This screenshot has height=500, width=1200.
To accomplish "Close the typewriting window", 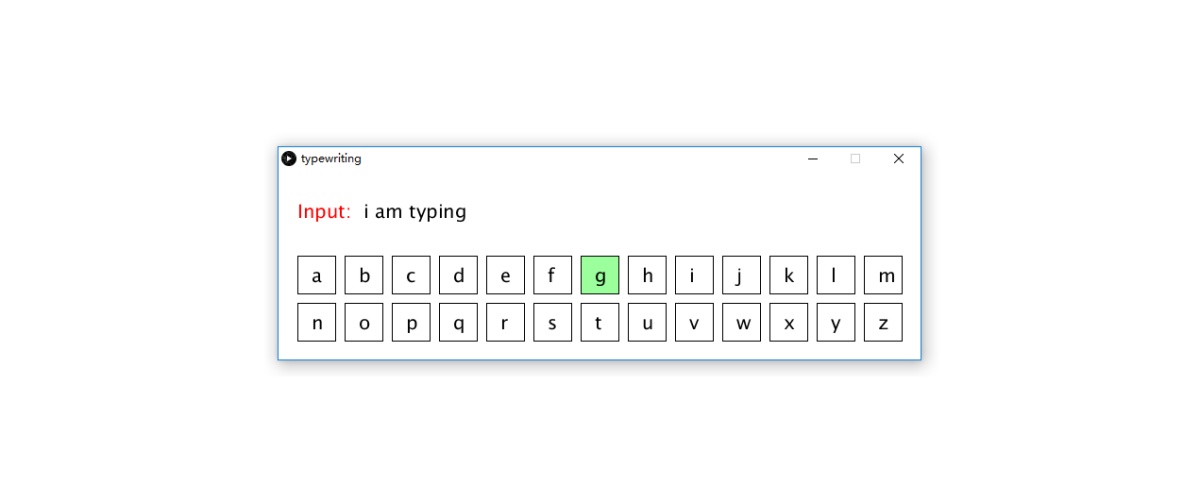I will 898,158.
